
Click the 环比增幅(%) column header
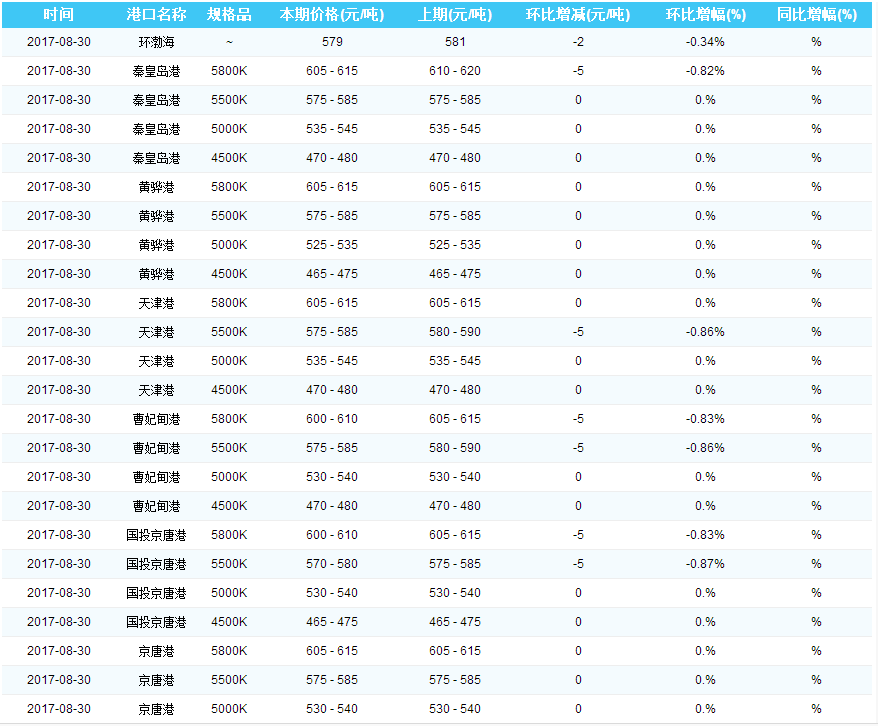coord(705,14)
